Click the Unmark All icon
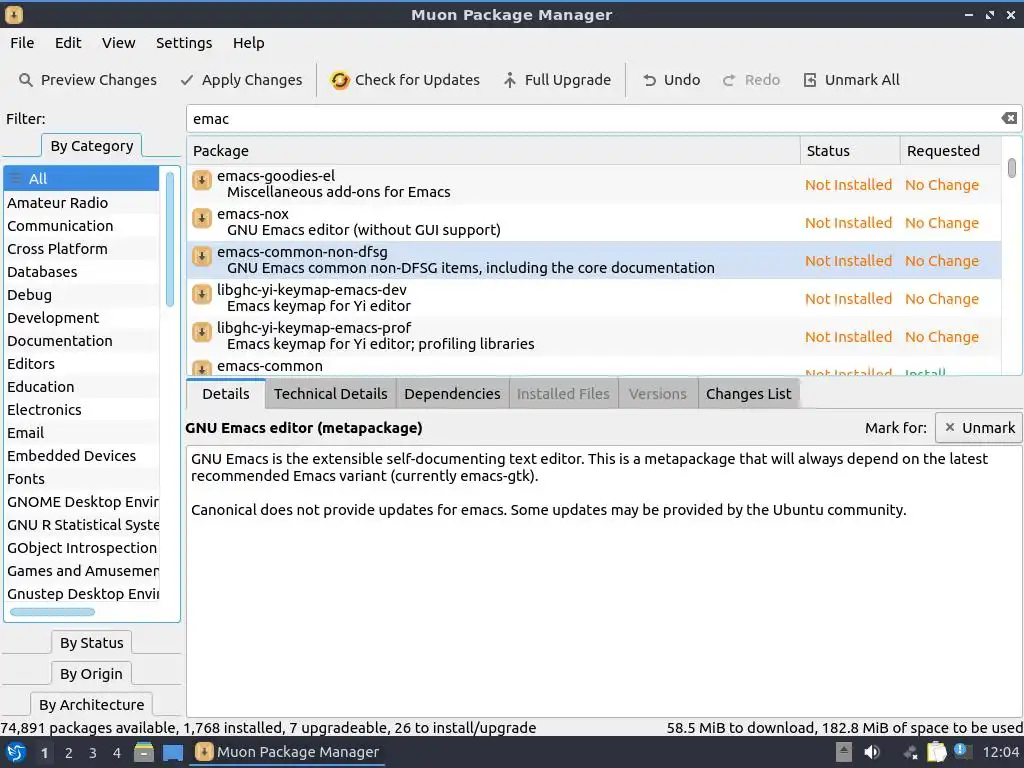 [x=810, y=80]
